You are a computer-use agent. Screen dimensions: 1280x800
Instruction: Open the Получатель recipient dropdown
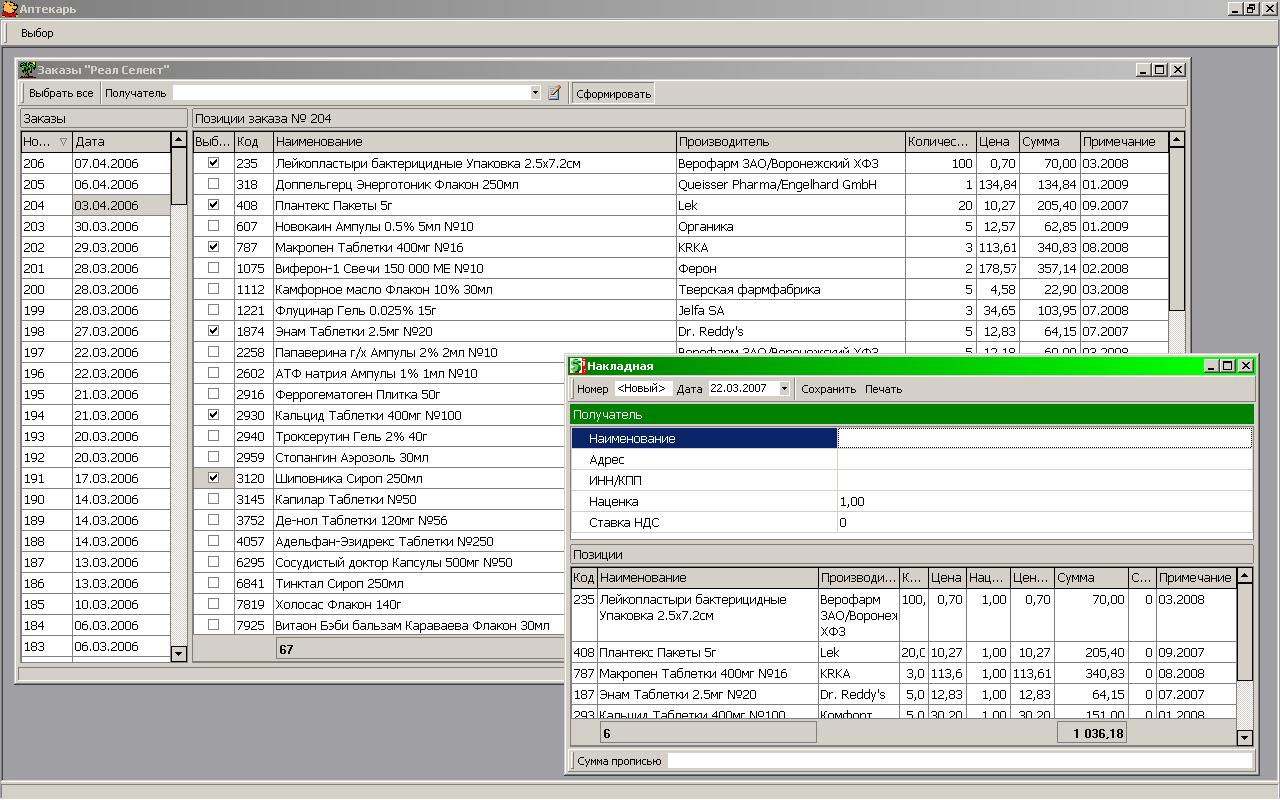pos(535,93)
